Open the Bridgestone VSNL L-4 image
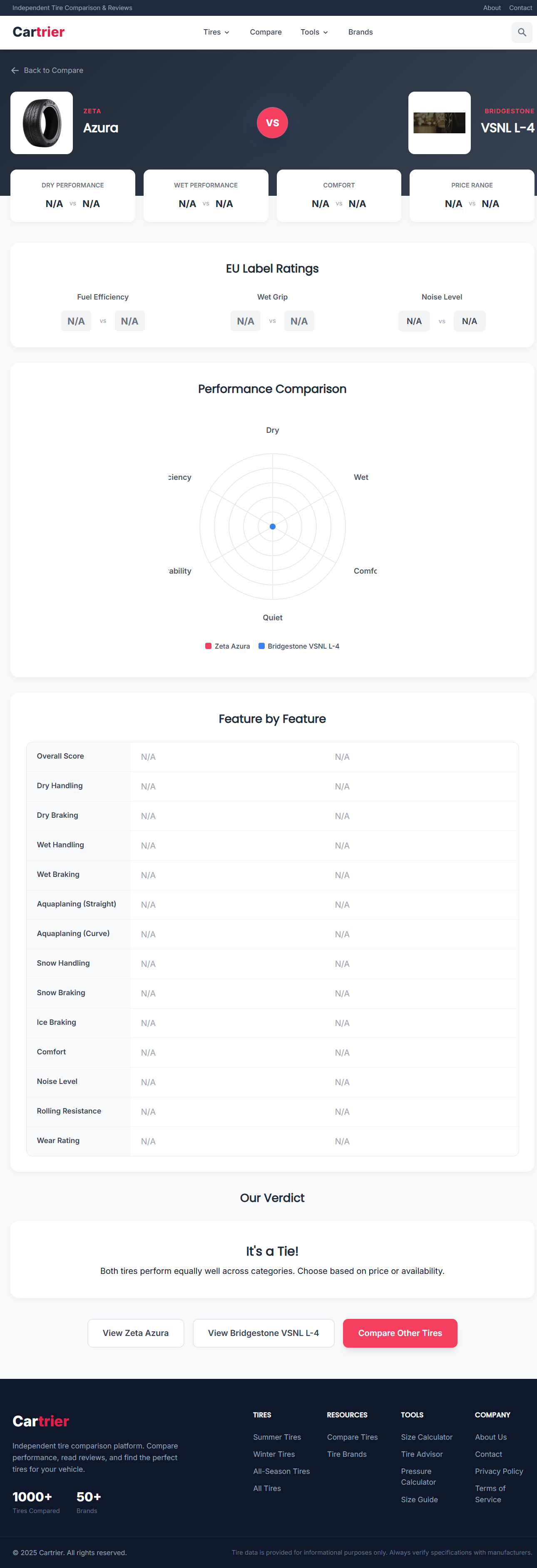 [x=439, y=123]
